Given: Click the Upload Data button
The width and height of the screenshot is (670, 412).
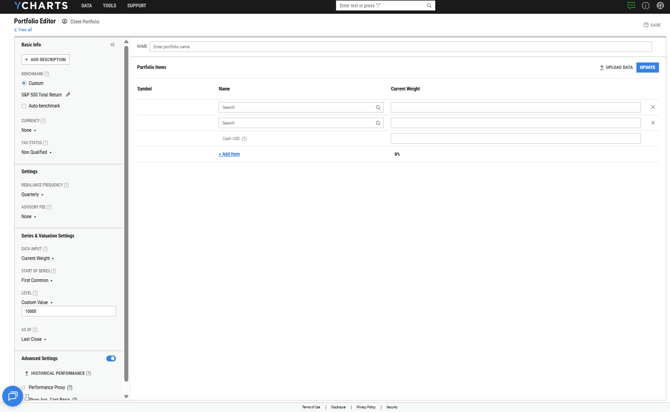Looking at the screenshot, I should point(616,68).
